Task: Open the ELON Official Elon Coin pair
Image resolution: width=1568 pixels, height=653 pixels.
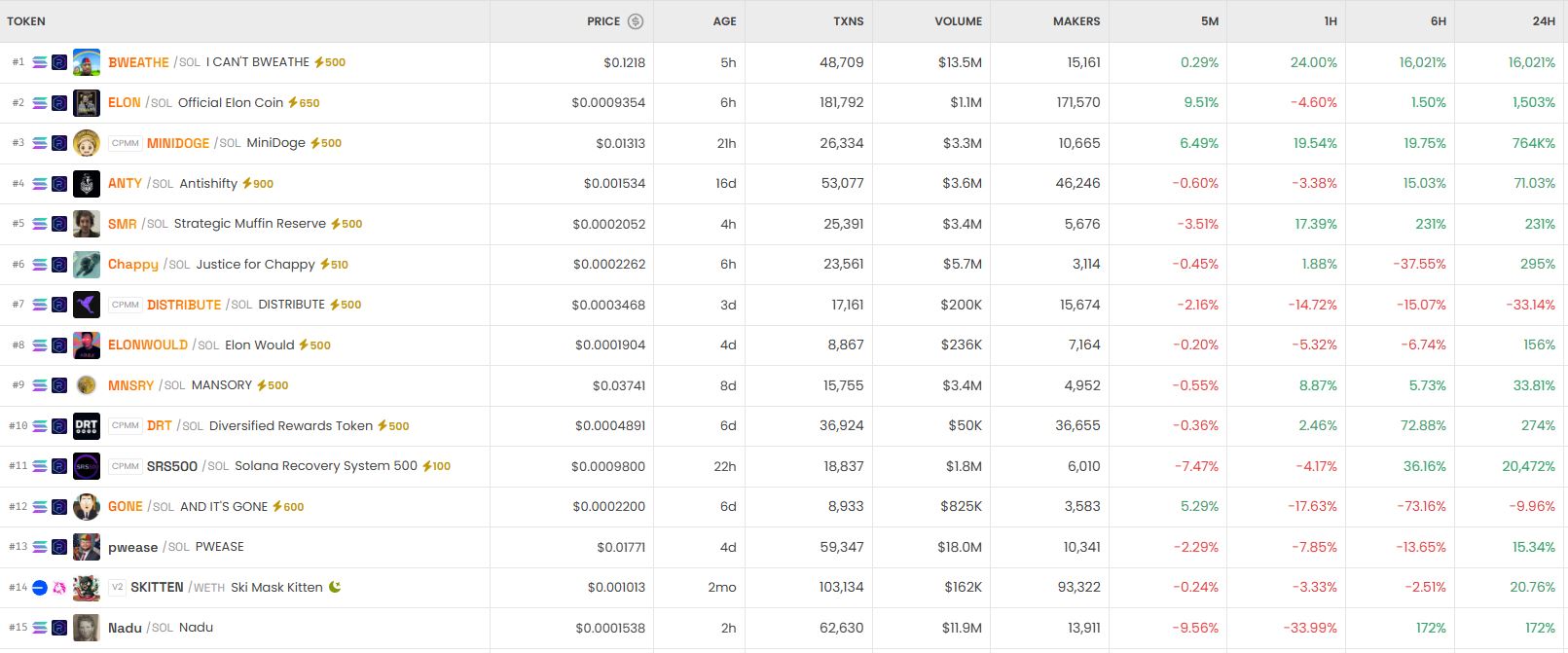Action: point(196,102)
